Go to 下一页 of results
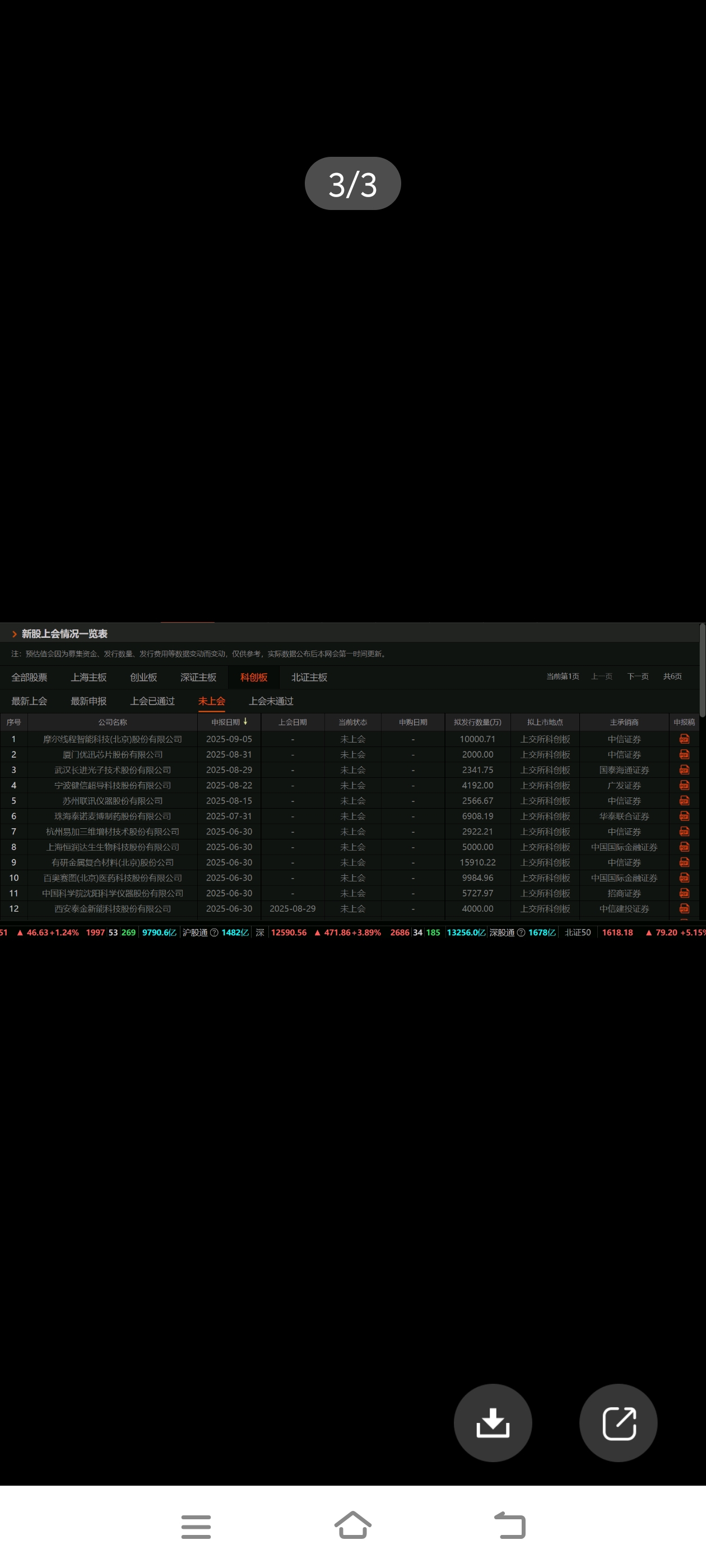706x1568 pixels. [638, 676]
